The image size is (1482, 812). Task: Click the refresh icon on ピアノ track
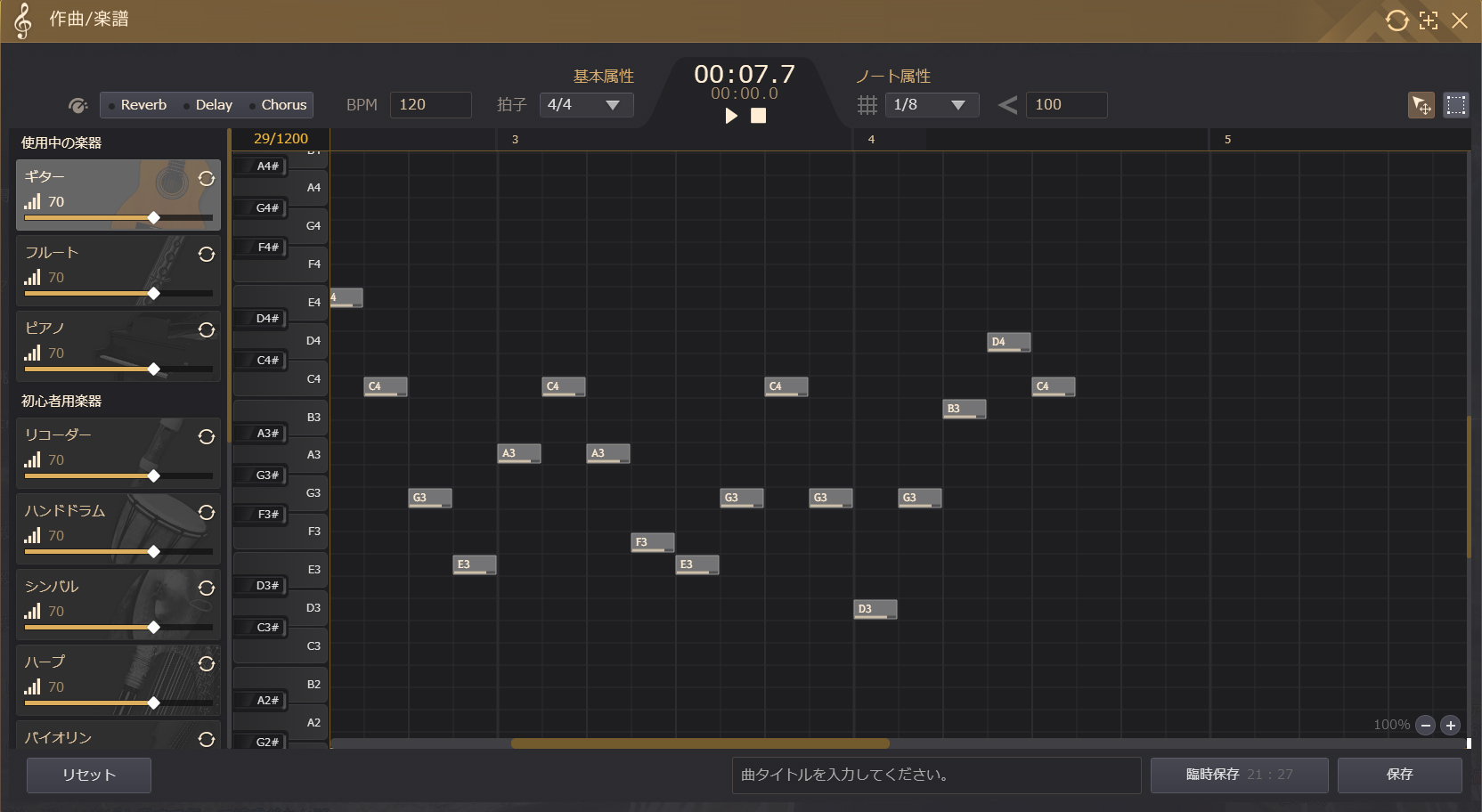point(207,330)
